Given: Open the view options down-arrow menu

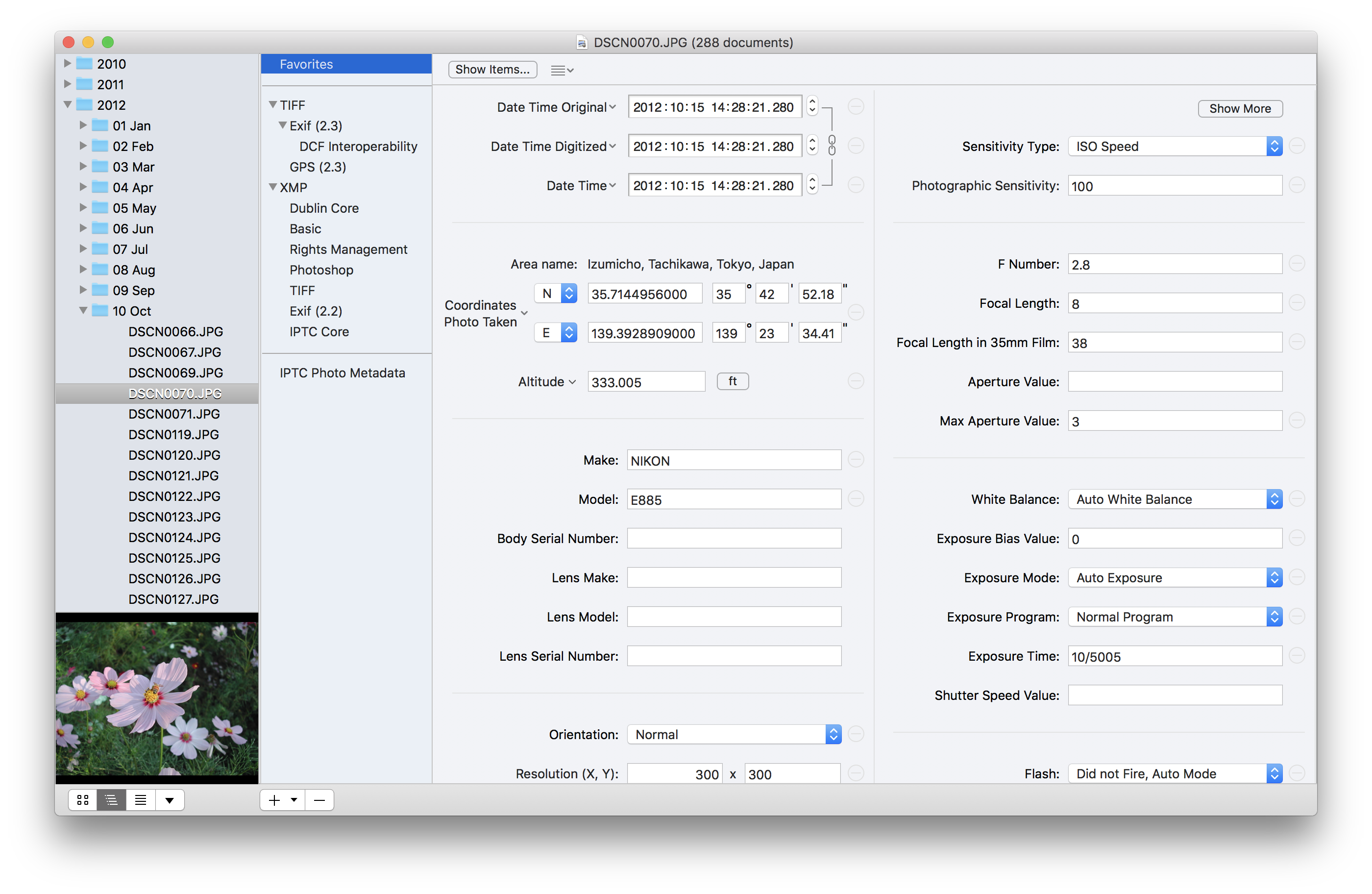Looking at the screenshot, I should pyautogui.click(x=170, y=799).
